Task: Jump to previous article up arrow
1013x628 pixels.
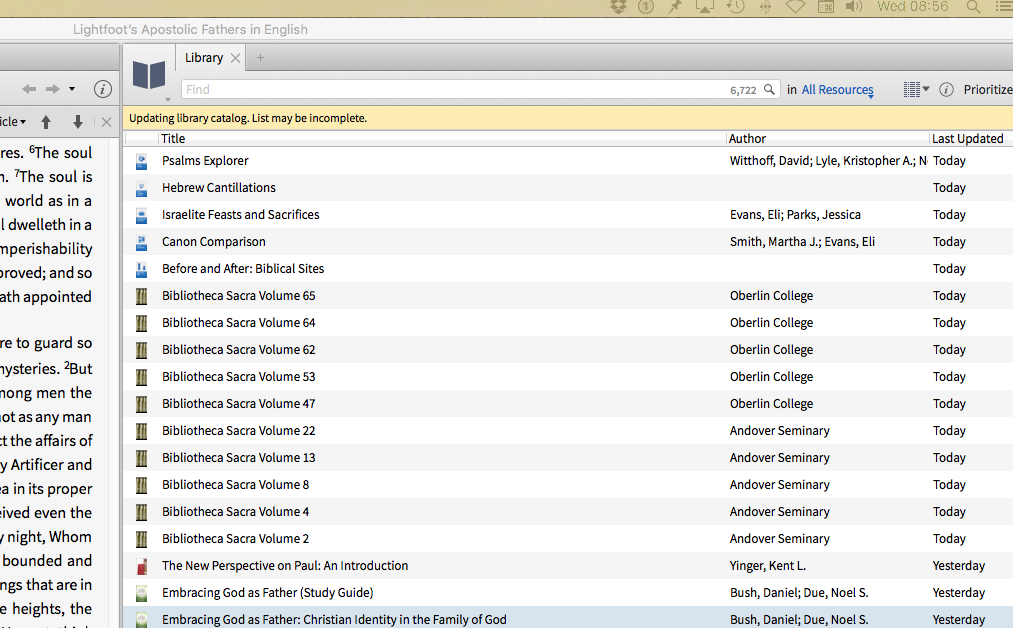Action: pos(46,121)
